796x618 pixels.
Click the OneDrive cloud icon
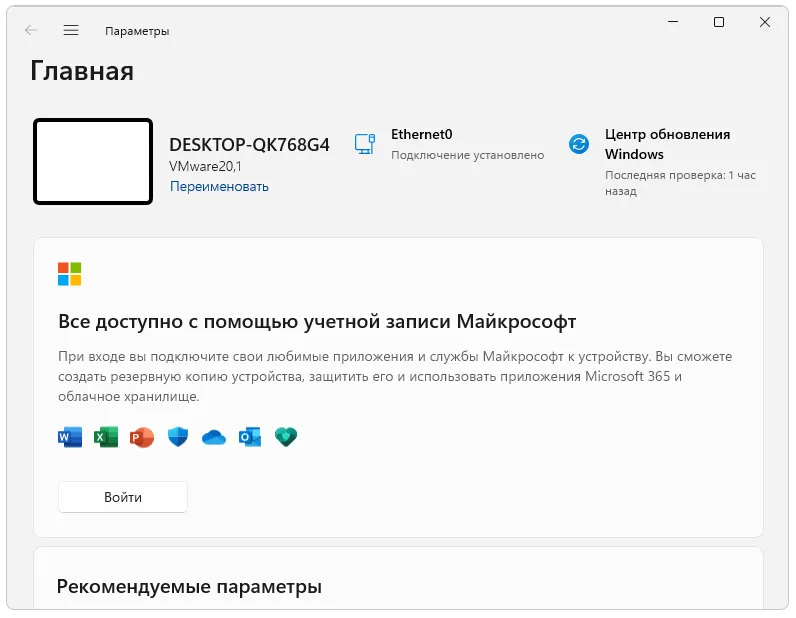pos(214,437)
